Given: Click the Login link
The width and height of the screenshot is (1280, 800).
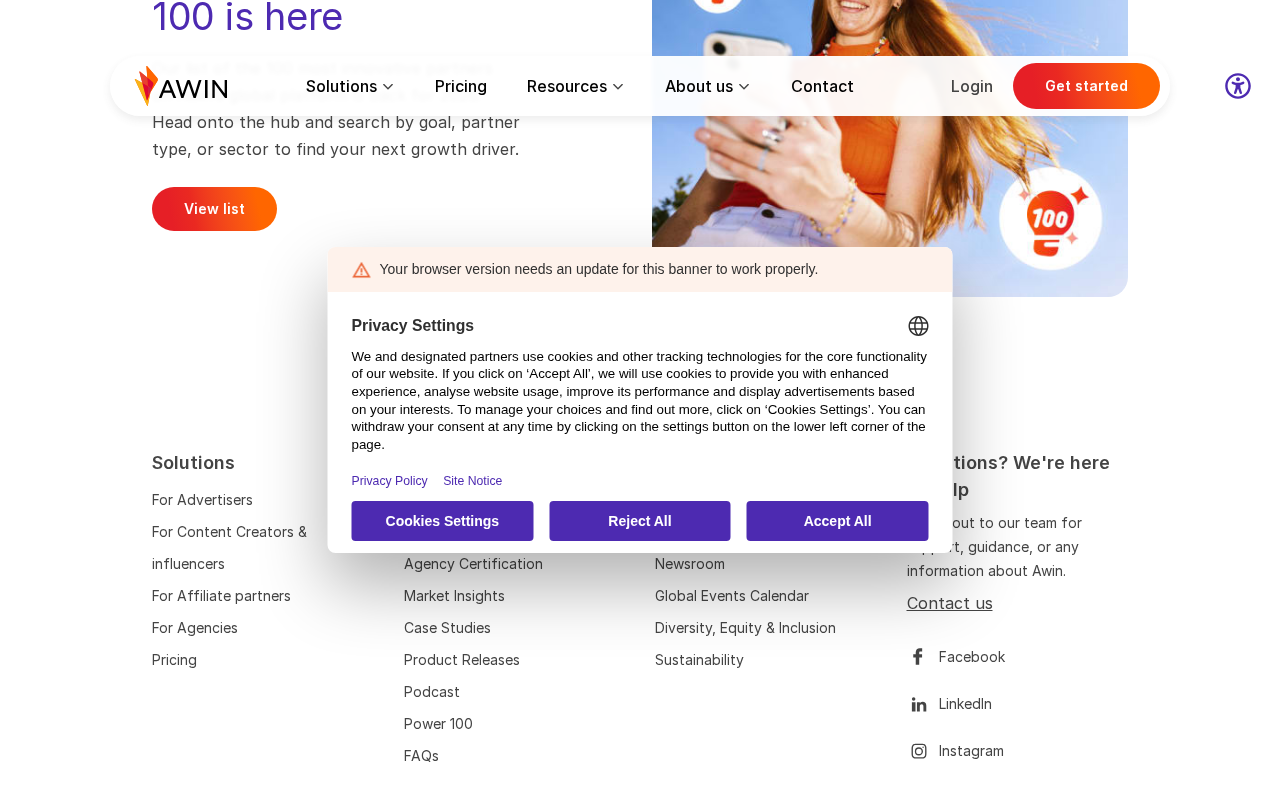Looking at the screenshot, I should tap(972, 86).
